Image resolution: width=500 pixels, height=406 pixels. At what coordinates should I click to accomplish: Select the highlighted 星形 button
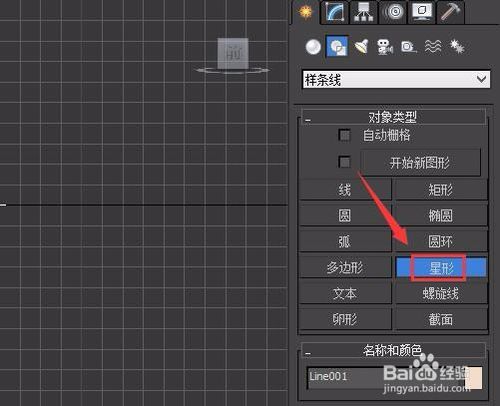441,267
